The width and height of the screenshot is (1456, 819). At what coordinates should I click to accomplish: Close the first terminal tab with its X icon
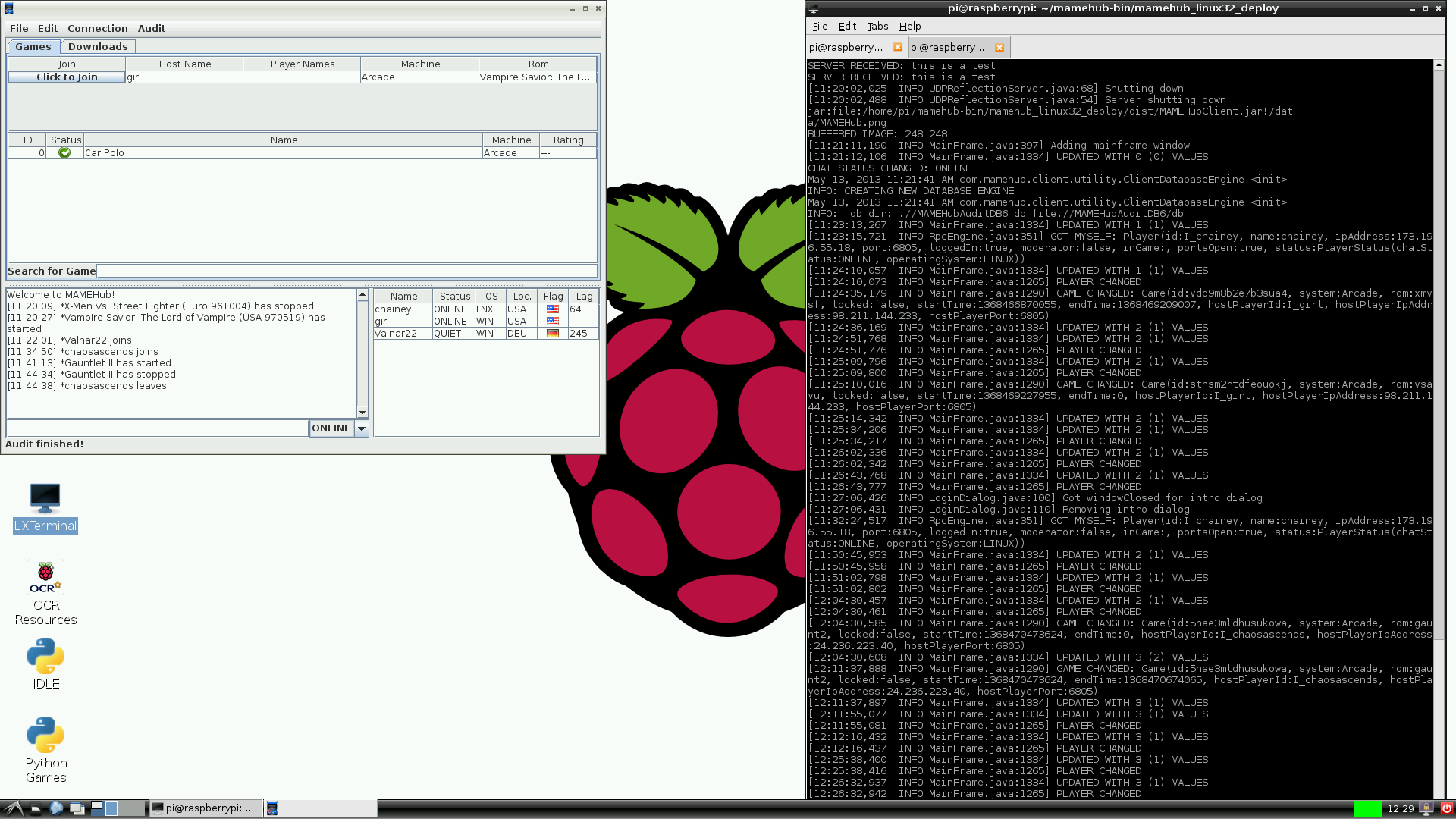[x=898, y=47]
